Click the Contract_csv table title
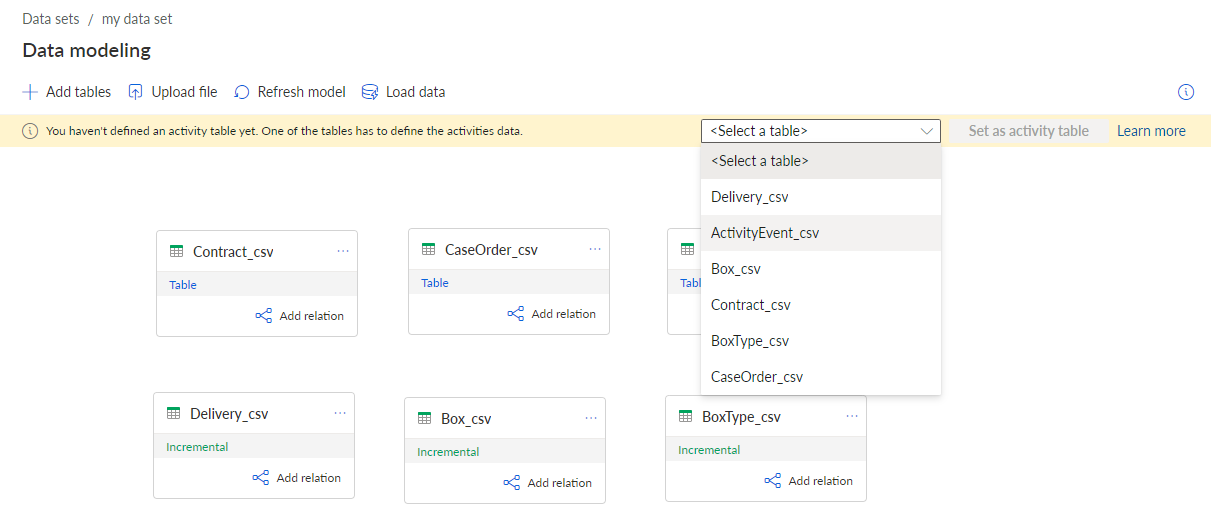 [x=233, y=252]
